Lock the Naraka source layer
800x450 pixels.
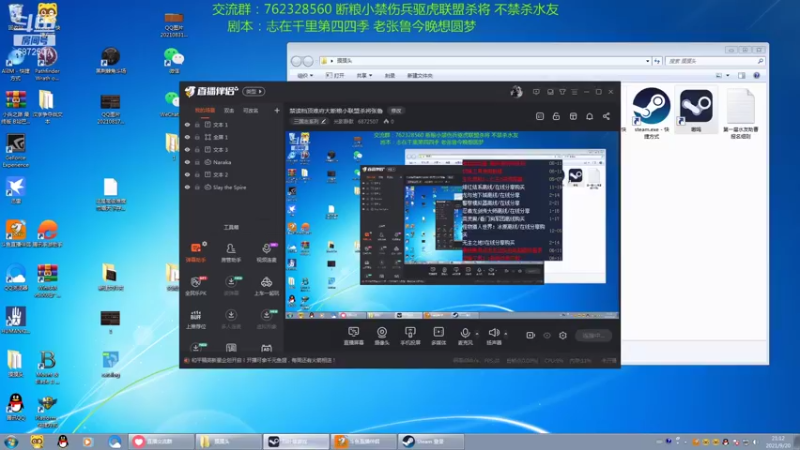pos(197,162)
